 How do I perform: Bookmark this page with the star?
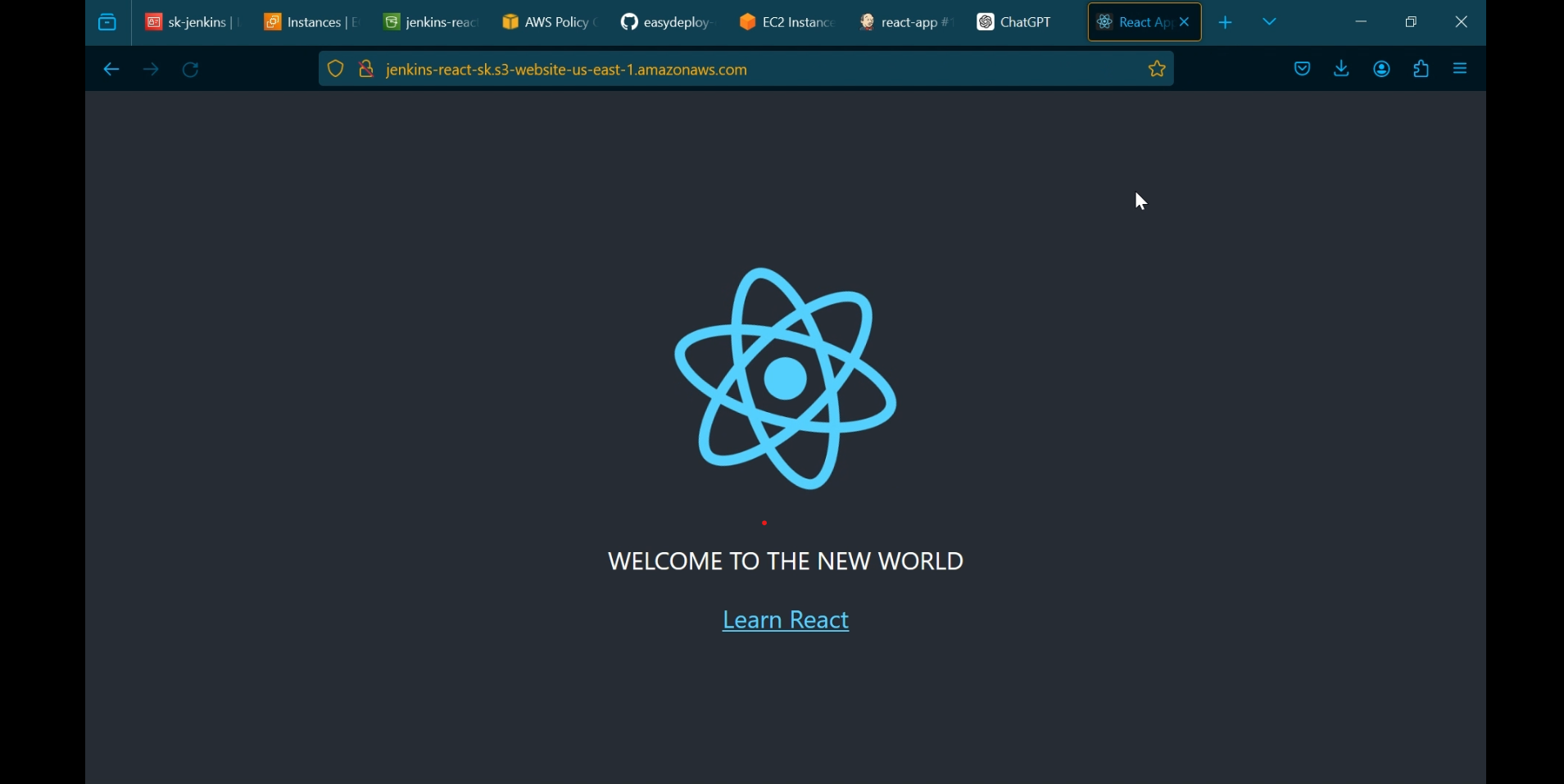1157,70
